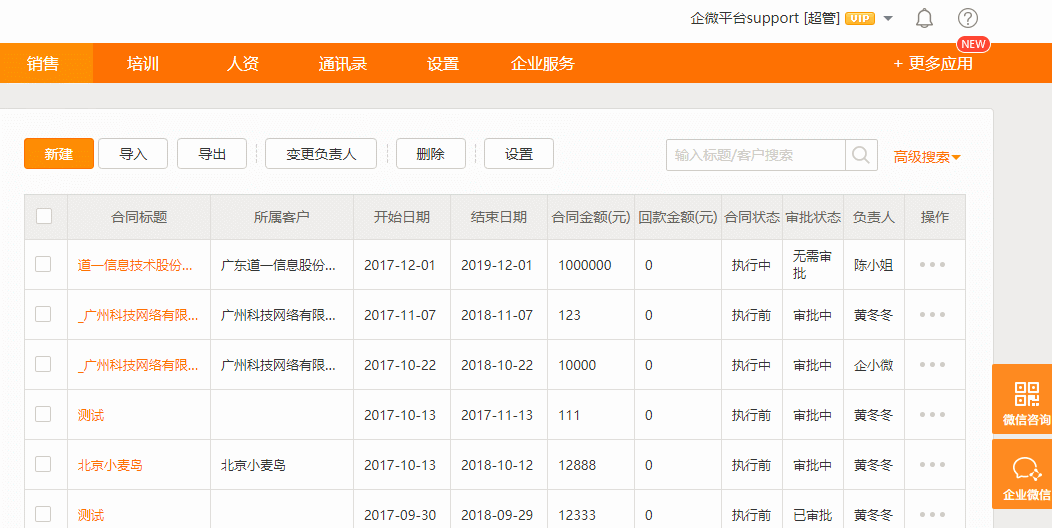Click the search magnifier icon

point(860,155)
